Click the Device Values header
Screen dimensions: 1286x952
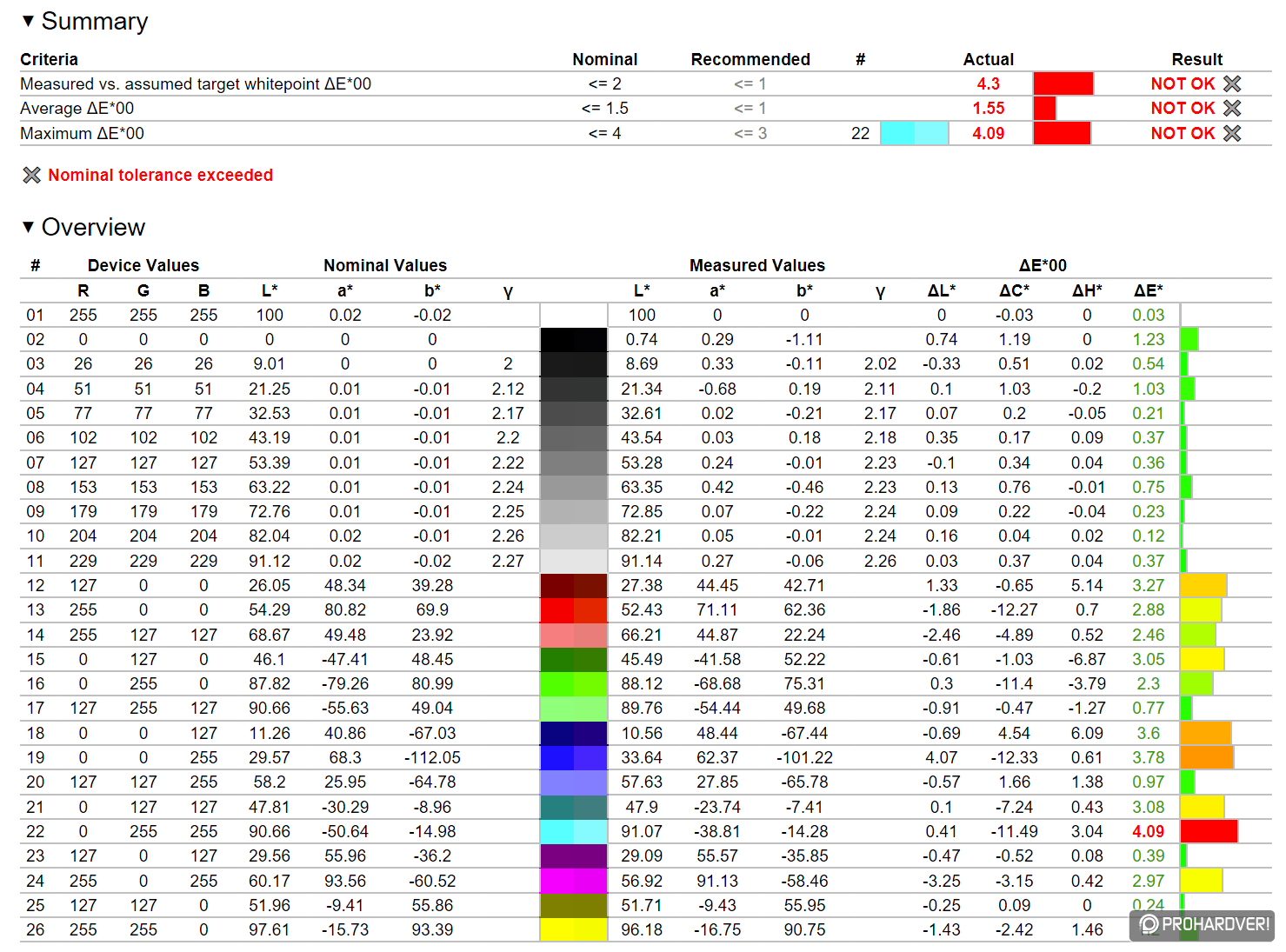(x=143, y=265)
